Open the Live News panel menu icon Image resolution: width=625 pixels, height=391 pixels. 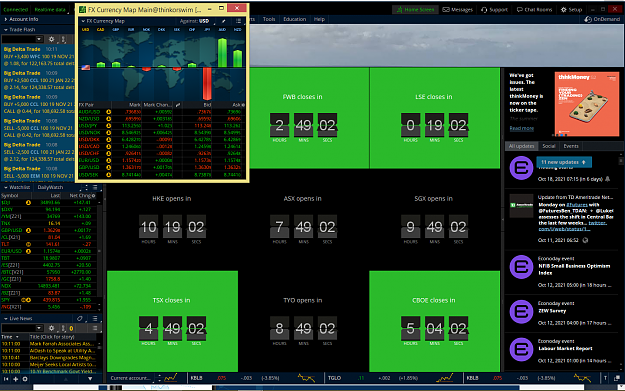tap(95, 318)
